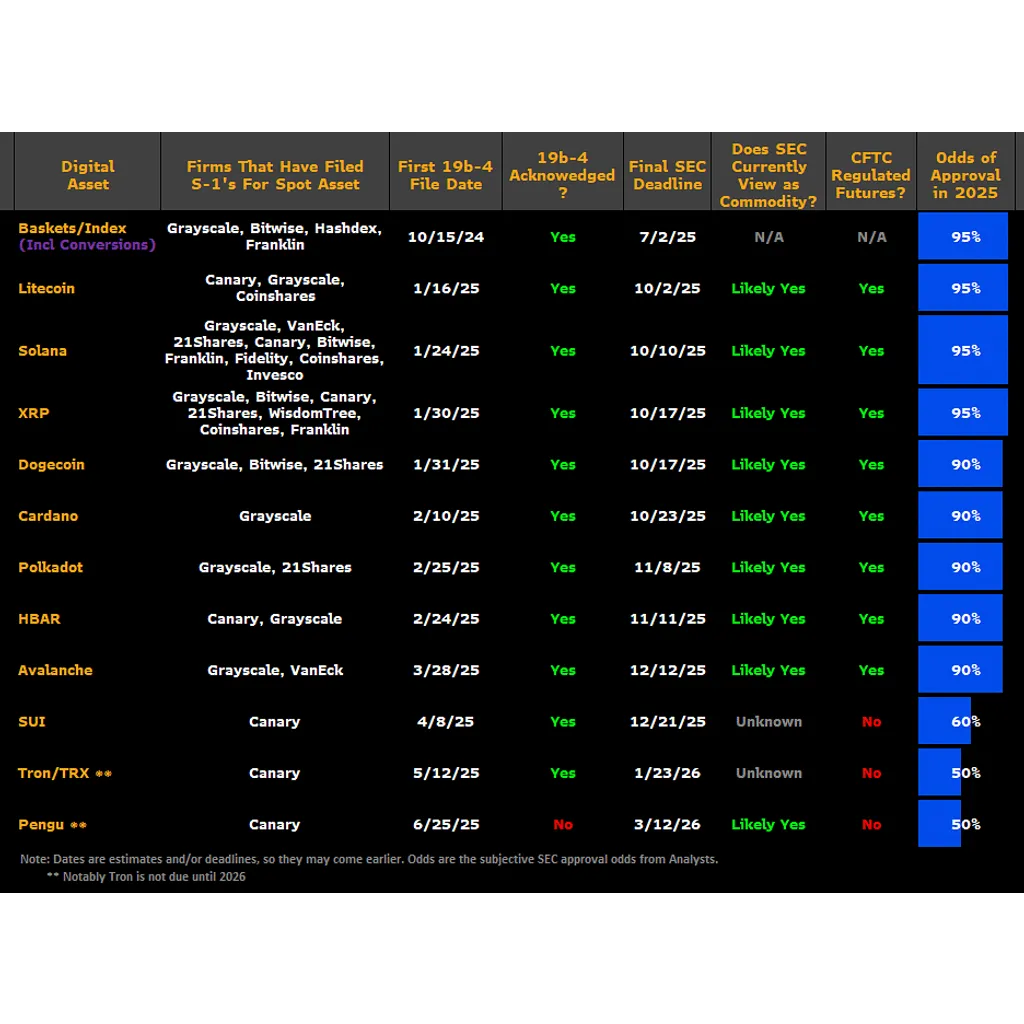Click the Avalanche 90% odds bar
The height and width of the screenshot is (1024, 1024).
click(960, 669)
